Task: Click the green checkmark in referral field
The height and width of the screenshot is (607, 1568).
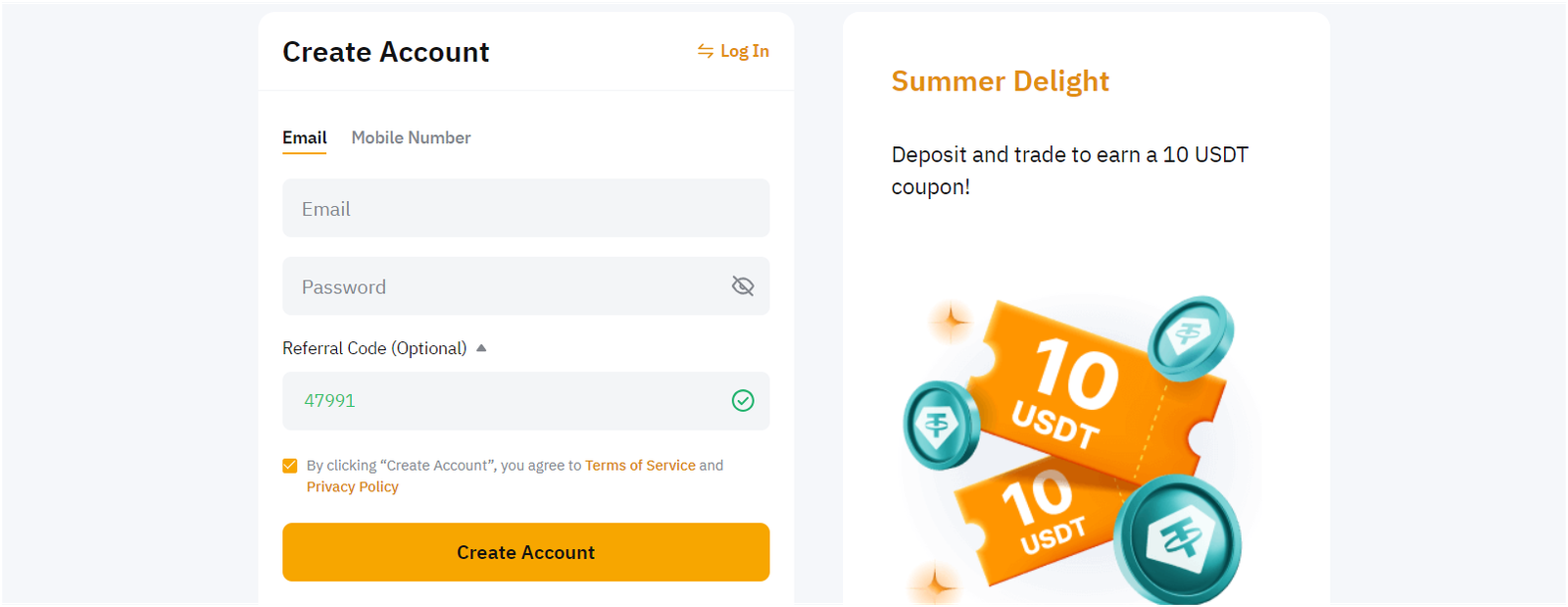Action: 743,400
